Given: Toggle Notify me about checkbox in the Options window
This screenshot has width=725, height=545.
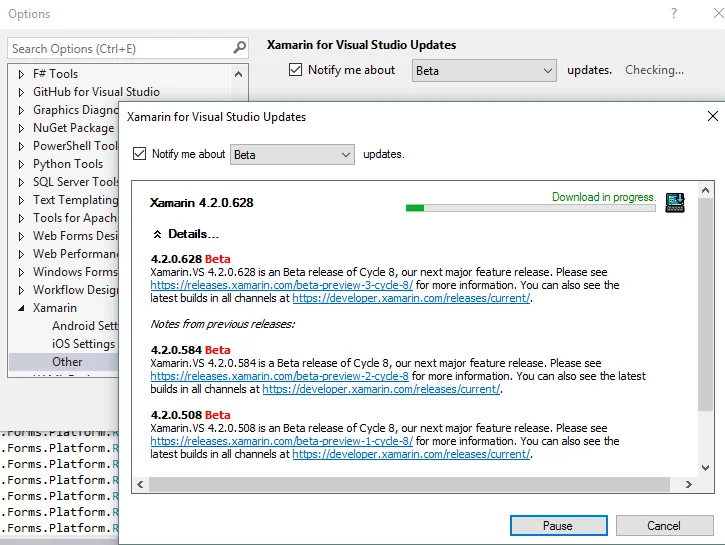Looking at the screenshot, I should point(295,69).
